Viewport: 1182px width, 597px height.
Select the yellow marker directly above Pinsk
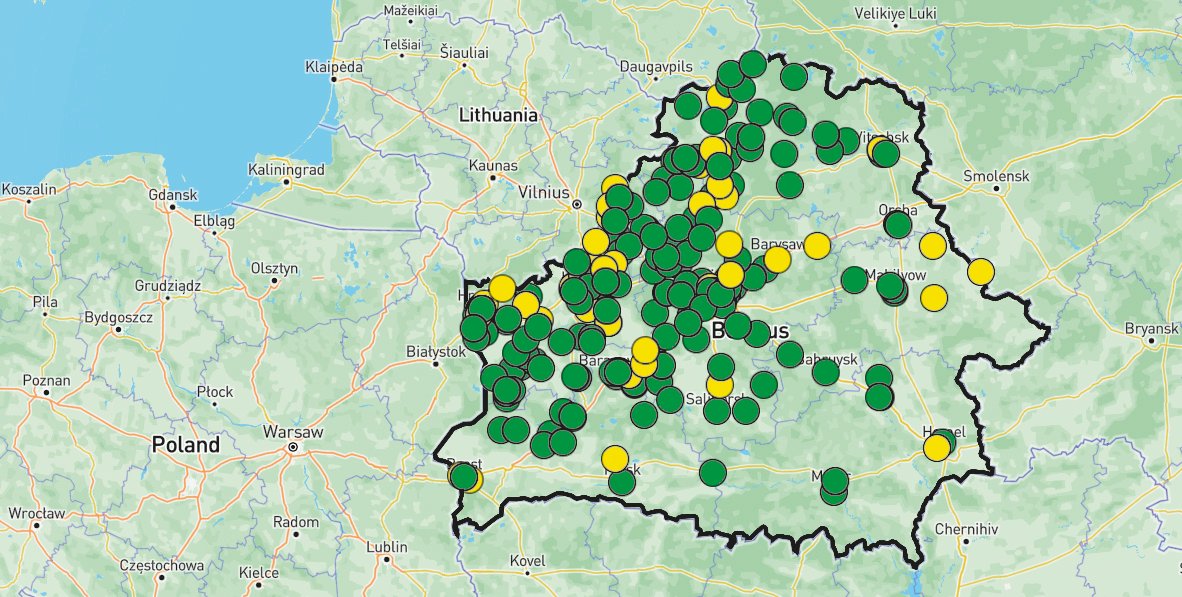click(615, 458)
